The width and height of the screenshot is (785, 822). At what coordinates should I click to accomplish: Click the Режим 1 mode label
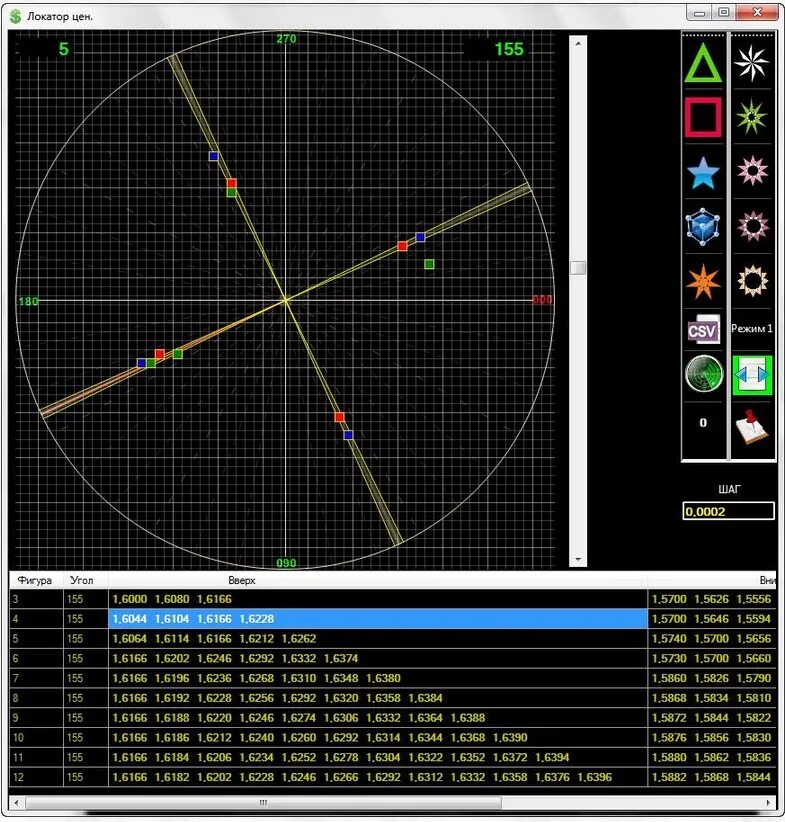click(751, 329)
